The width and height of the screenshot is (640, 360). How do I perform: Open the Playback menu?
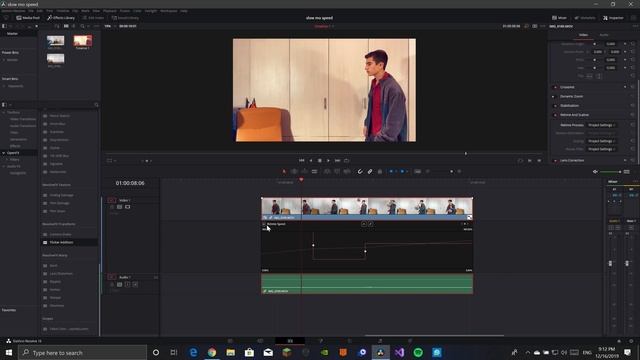109,11
